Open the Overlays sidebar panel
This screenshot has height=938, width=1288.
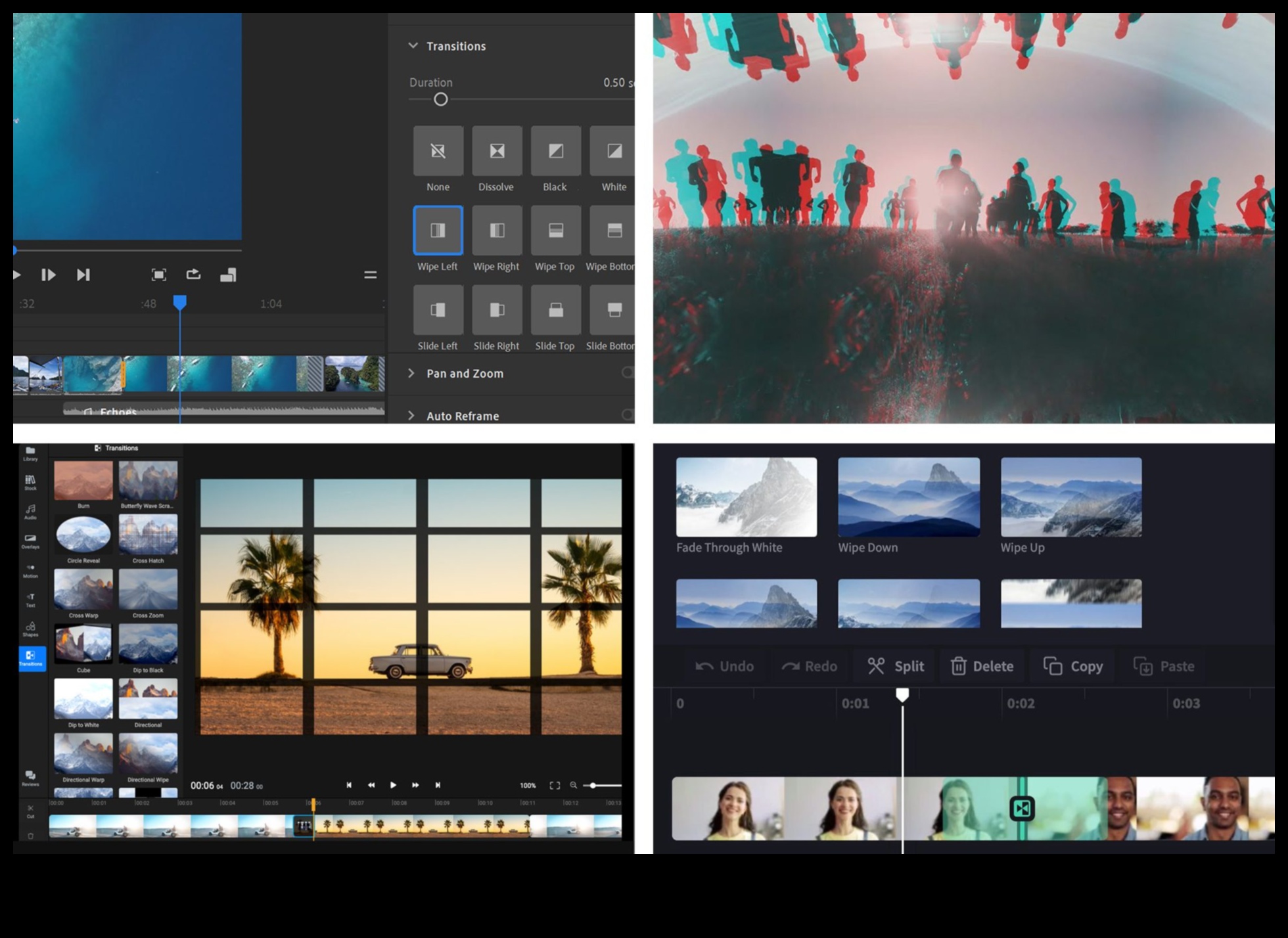[30, 541]
